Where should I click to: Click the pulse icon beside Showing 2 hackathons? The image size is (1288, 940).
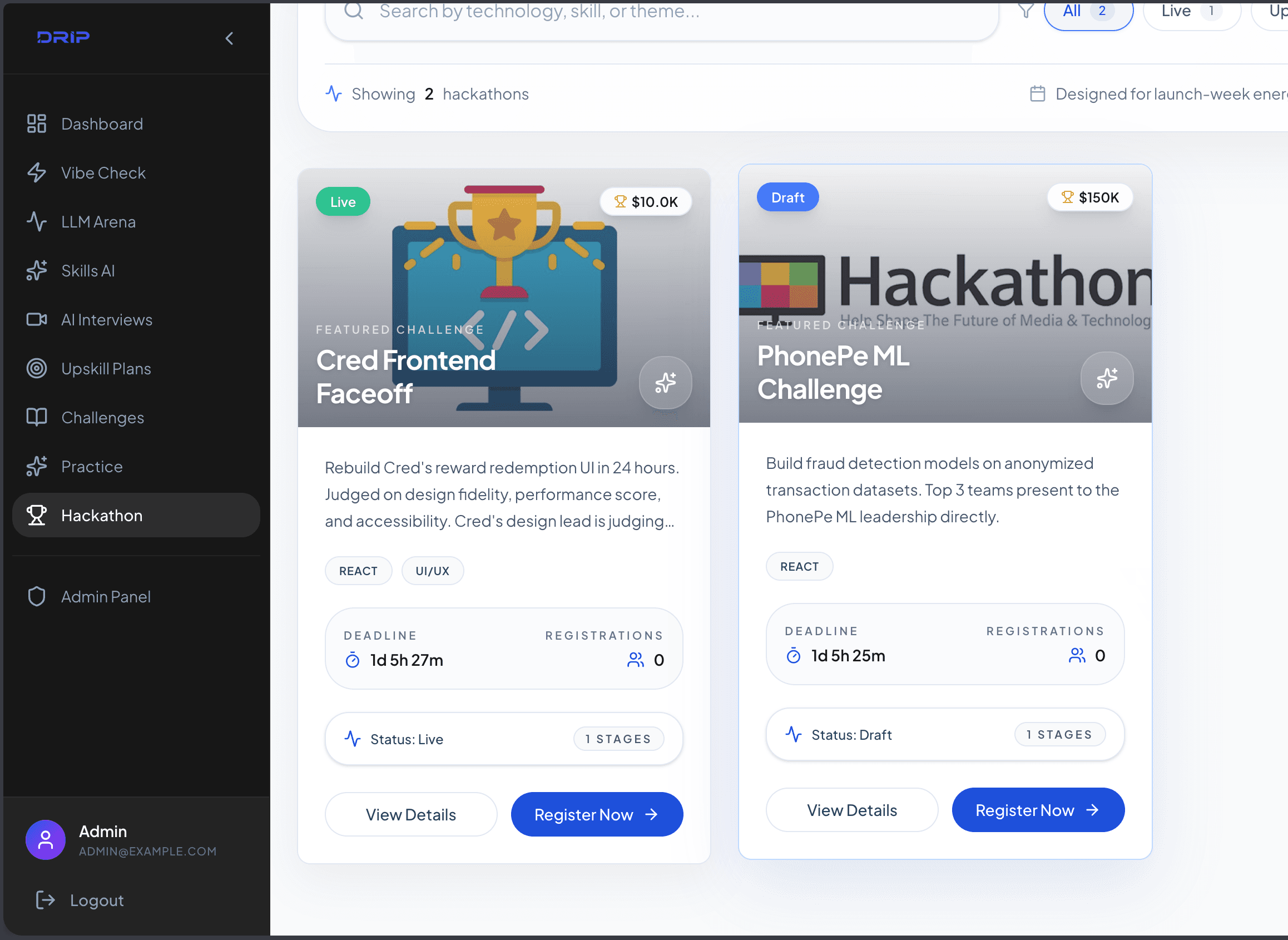pos(333,93)
